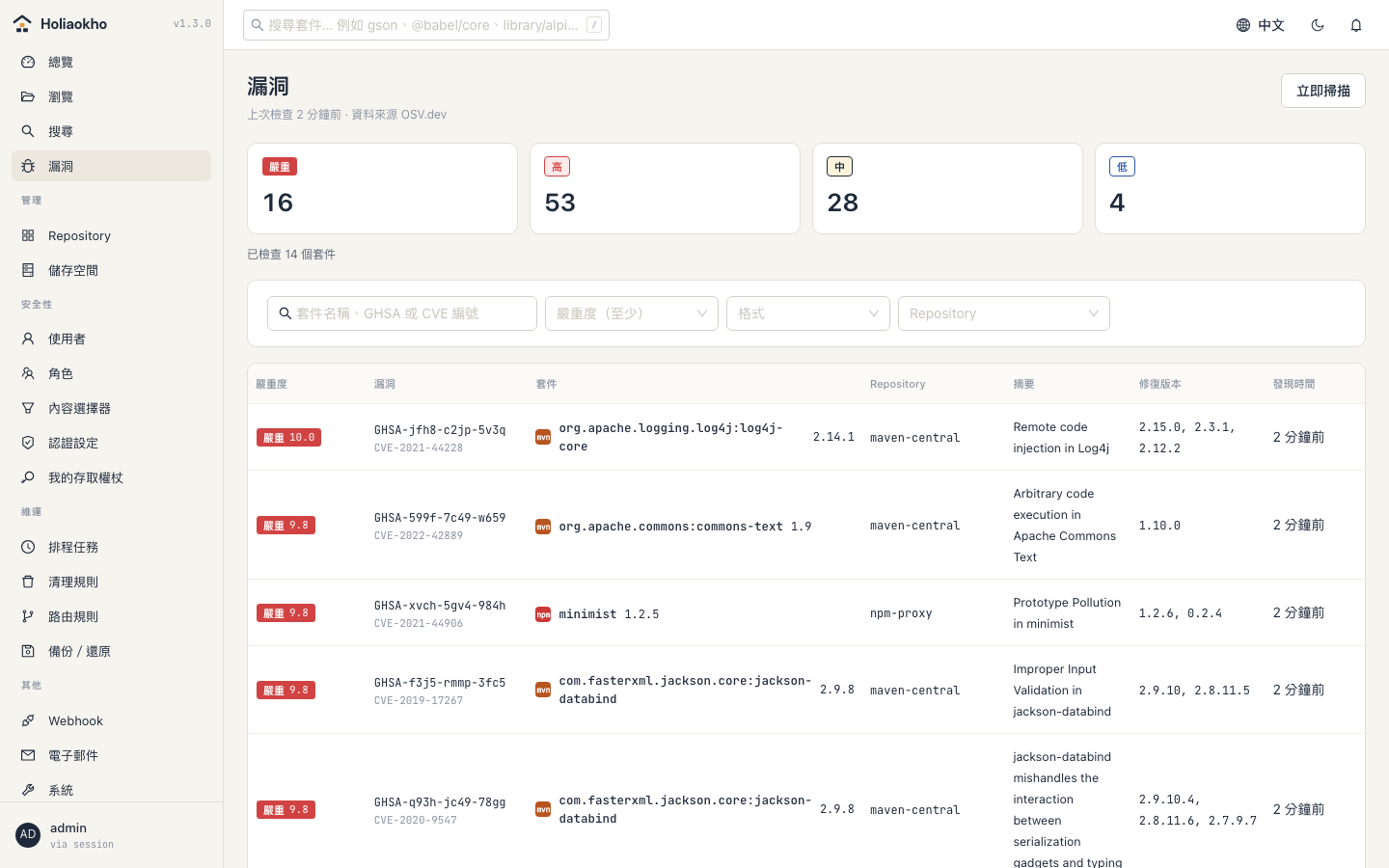This screenshot has height=868, width=1389.
Task: Open 內容選擇器 filter icon in the sidebar
Action: coord(28,408)
